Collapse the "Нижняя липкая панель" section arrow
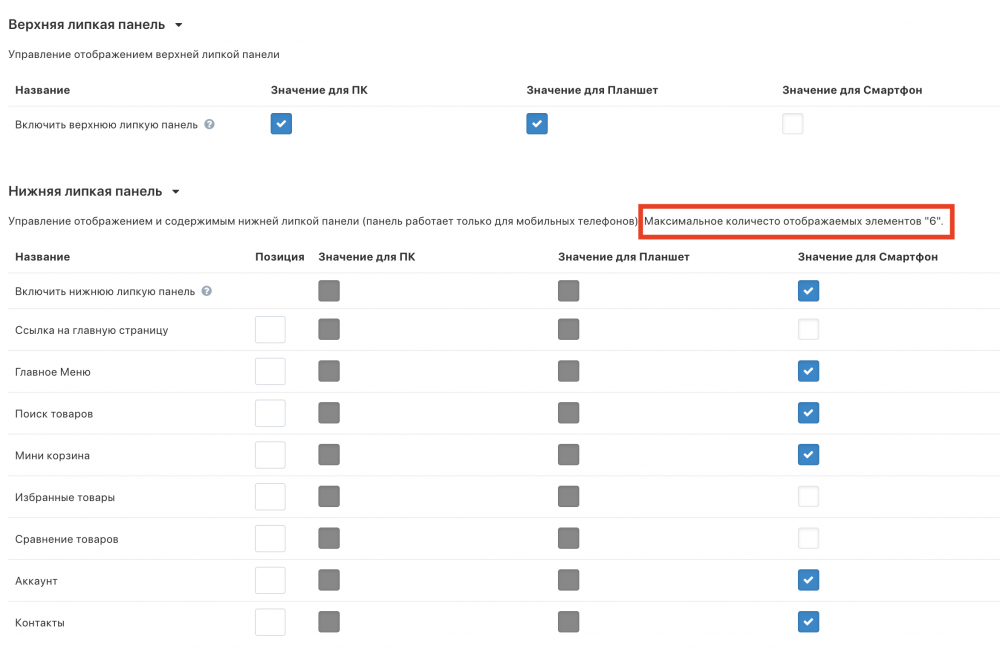The width and height of the screenshot is (1000, 655). (175, 191)
